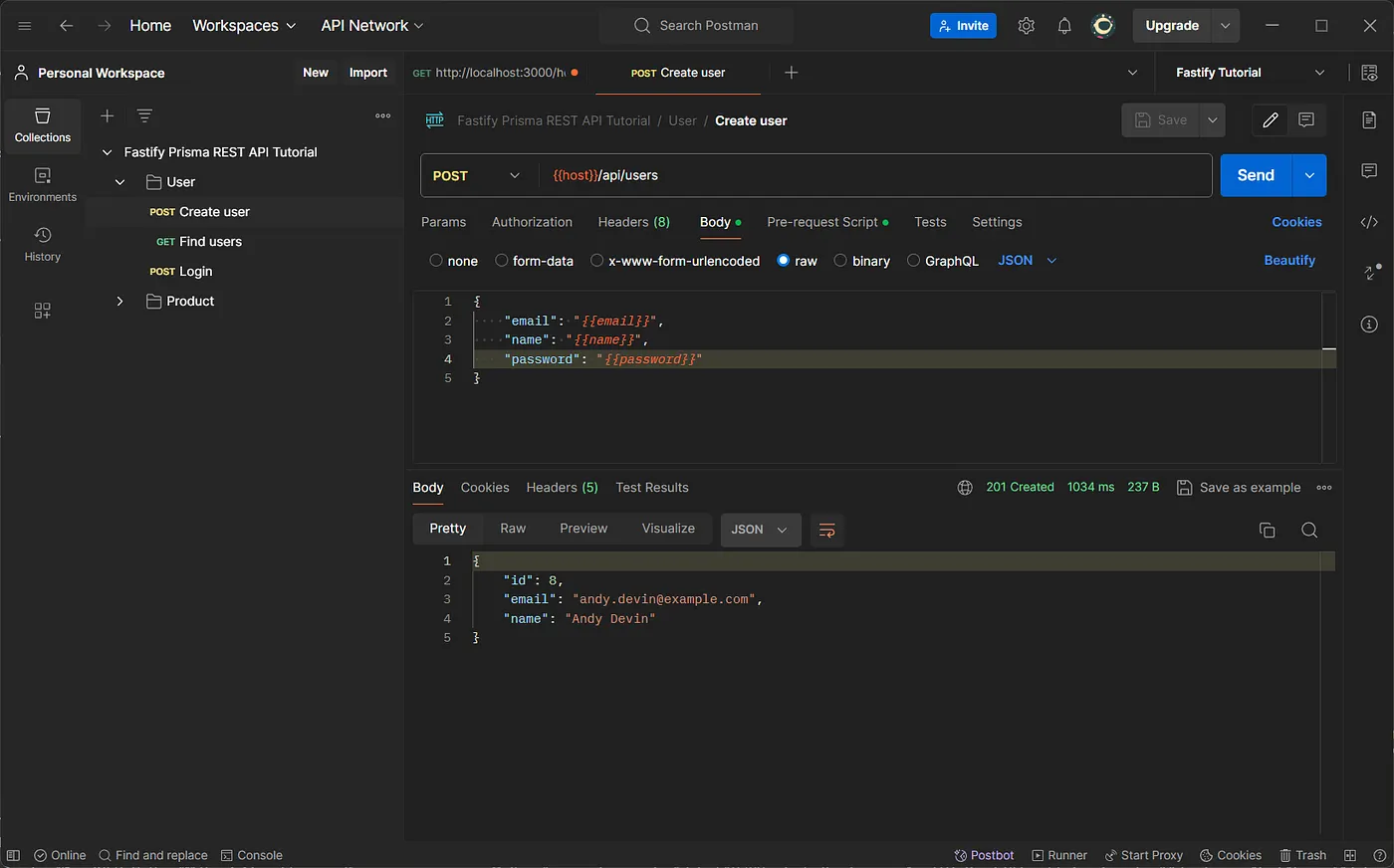Click the notifications bell icon

(1064, 26)
